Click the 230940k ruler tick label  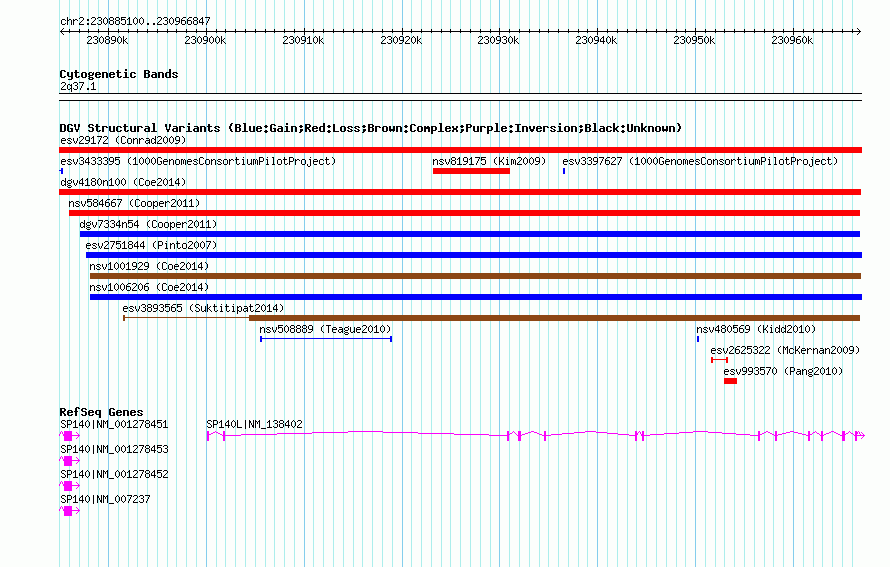596,40
